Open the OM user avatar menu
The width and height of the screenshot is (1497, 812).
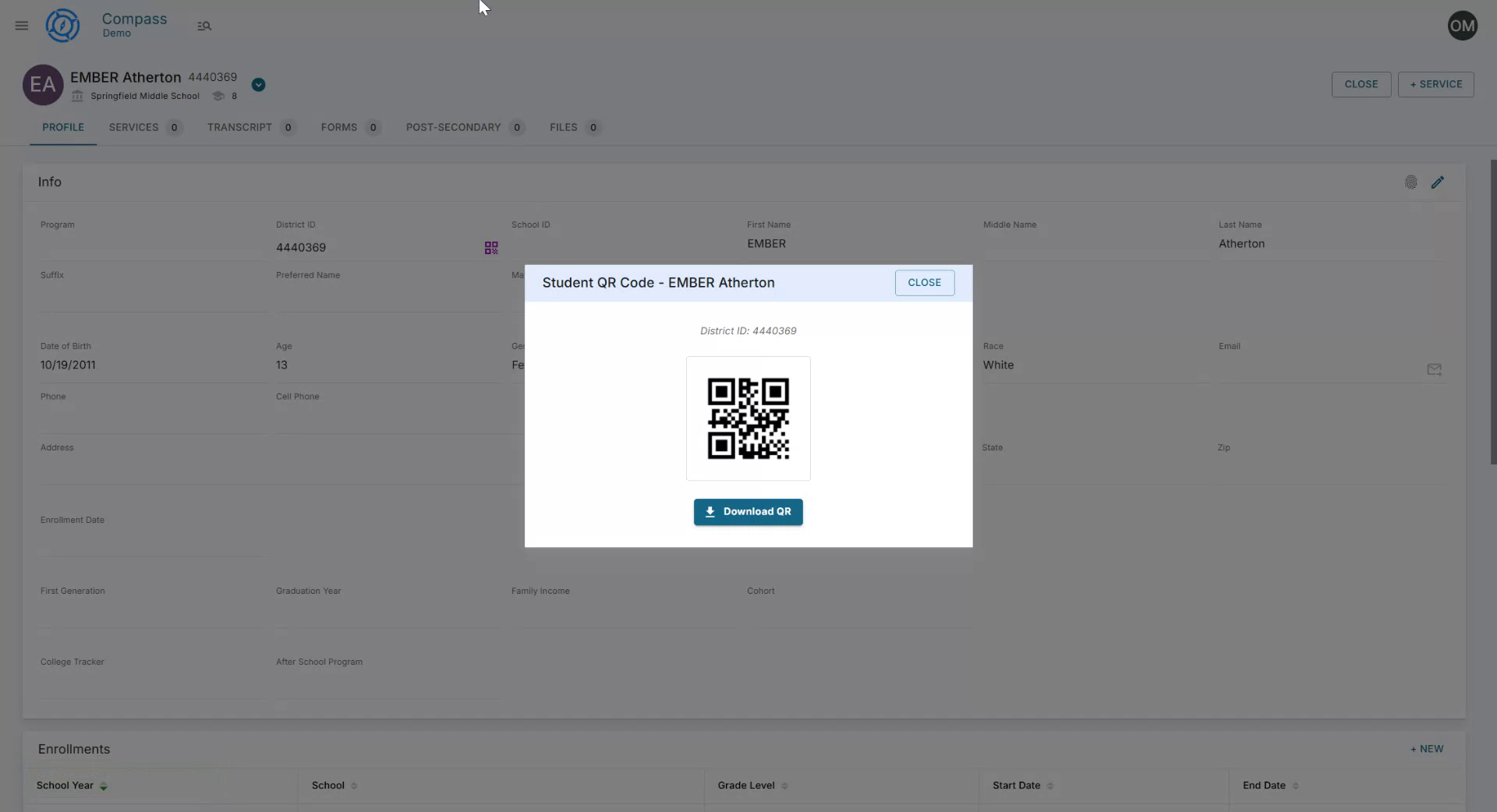(x=1461, y=25)
